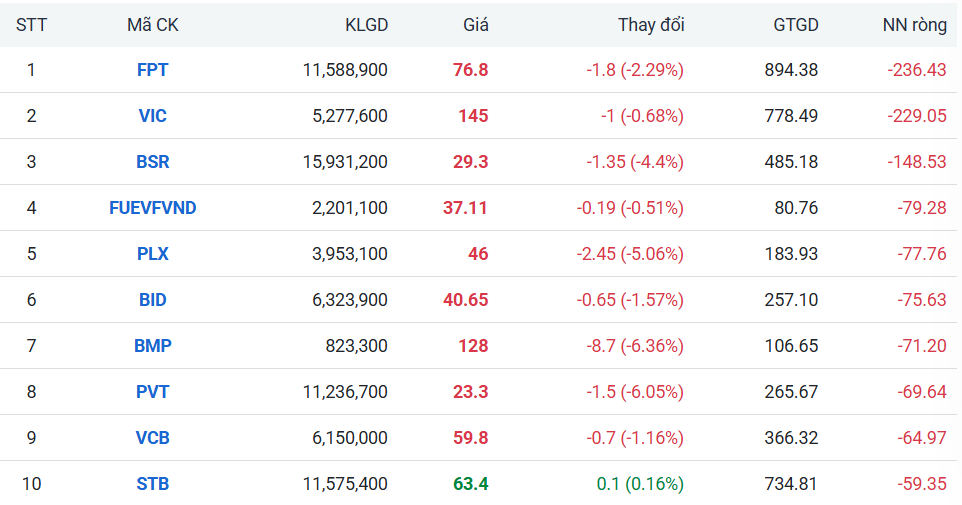
Task: Select STB volume 11,575,400
Action: (345, 484)
